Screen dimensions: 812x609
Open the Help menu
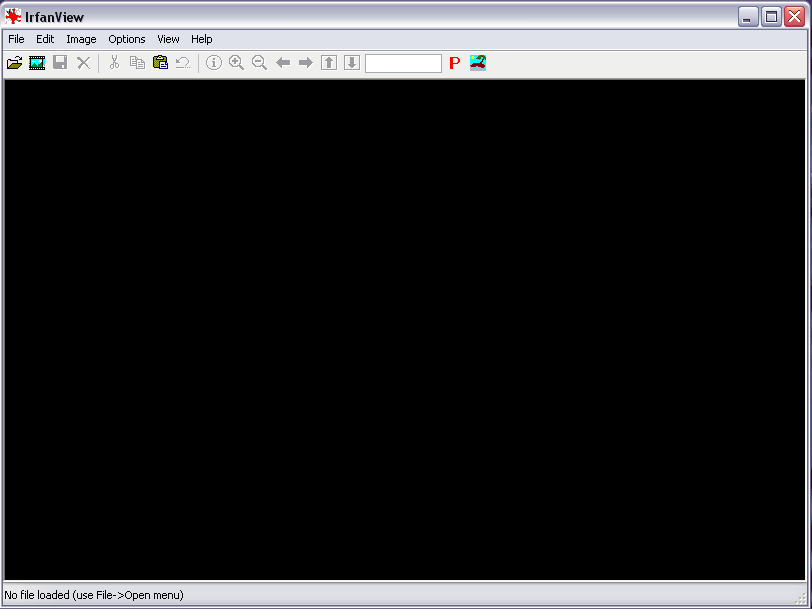[202, 39]
